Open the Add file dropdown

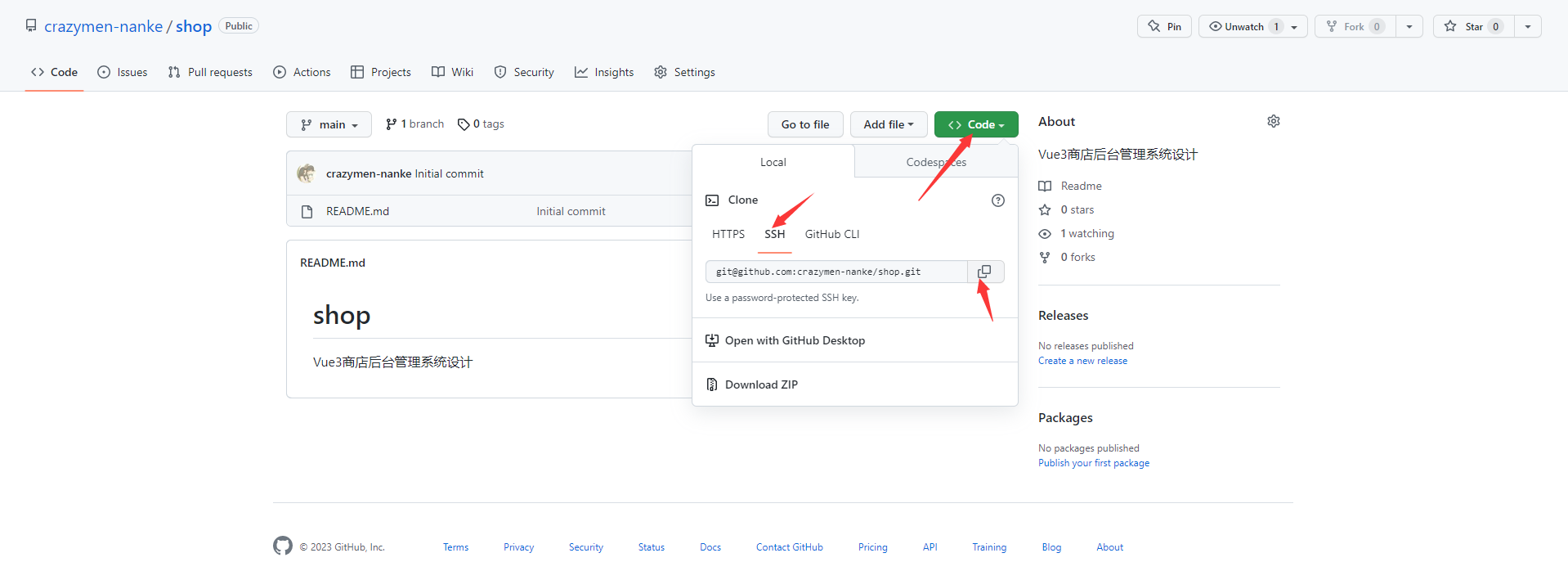pos(889,124)
